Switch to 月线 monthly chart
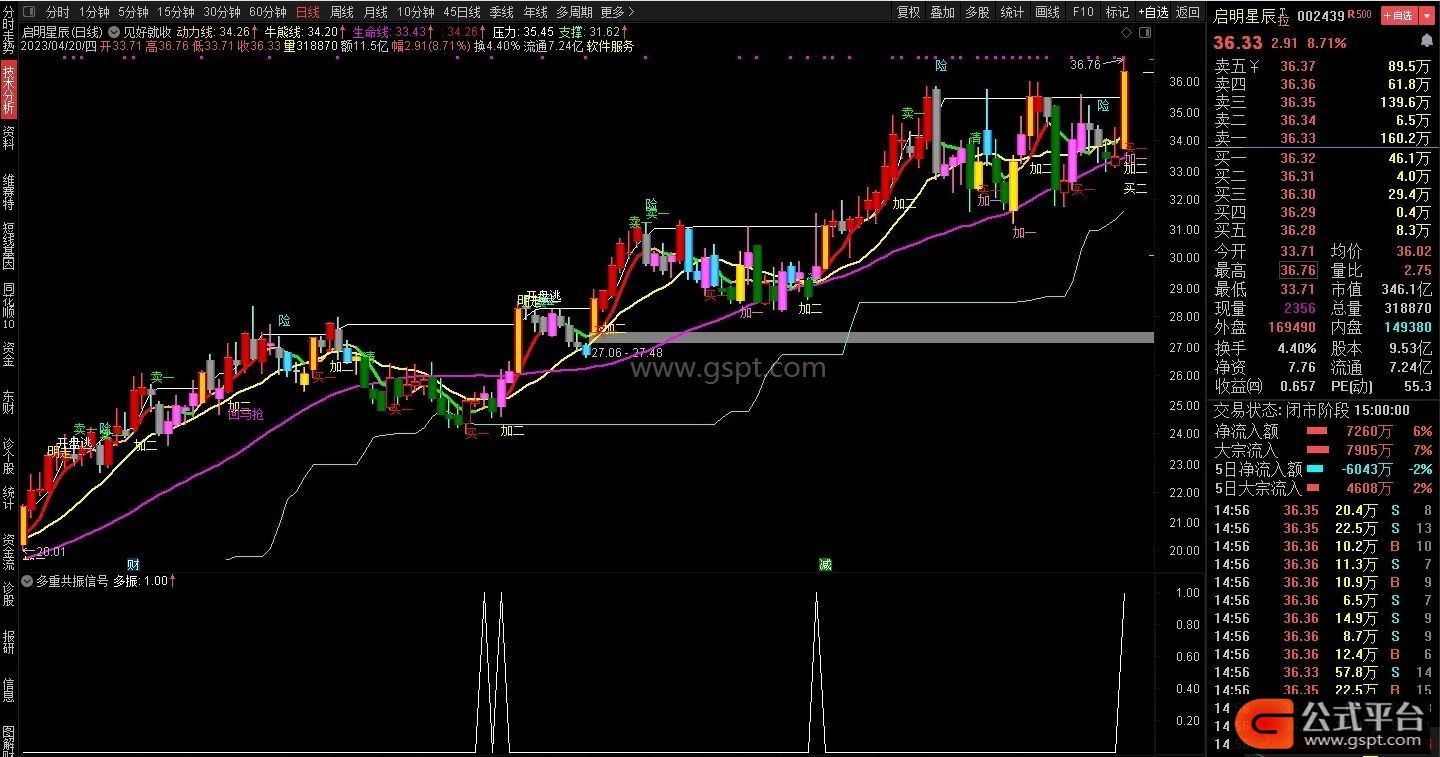The image size is (1440, 757). click(x=375, y=12)
